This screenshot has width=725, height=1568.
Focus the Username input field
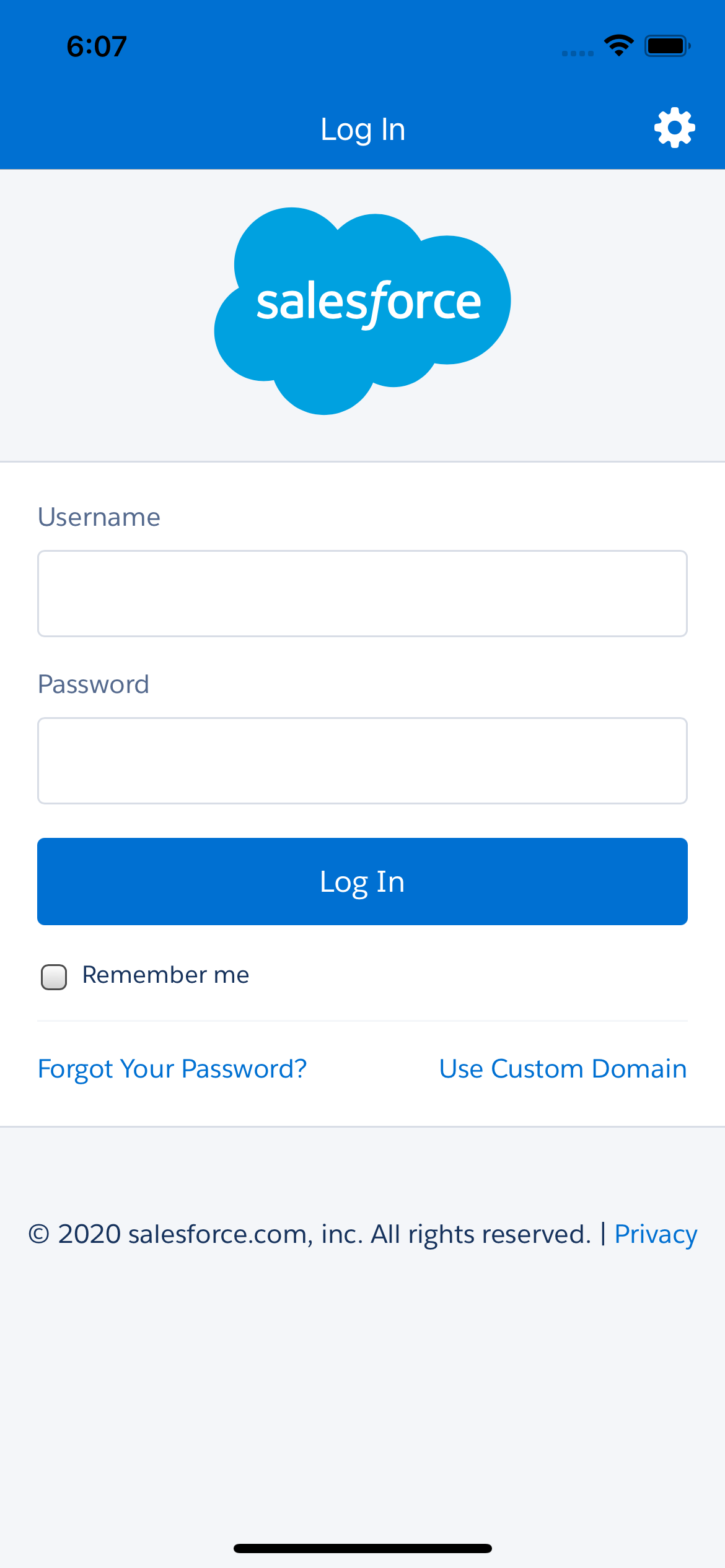tap(362, 593)
